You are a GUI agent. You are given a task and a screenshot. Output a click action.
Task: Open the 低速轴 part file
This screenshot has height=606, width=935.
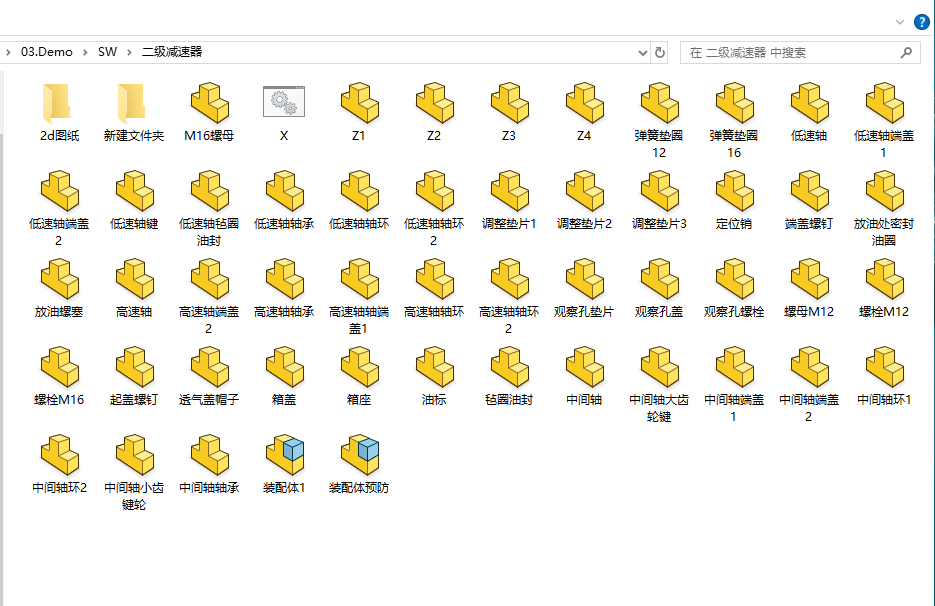coord(809,105)
